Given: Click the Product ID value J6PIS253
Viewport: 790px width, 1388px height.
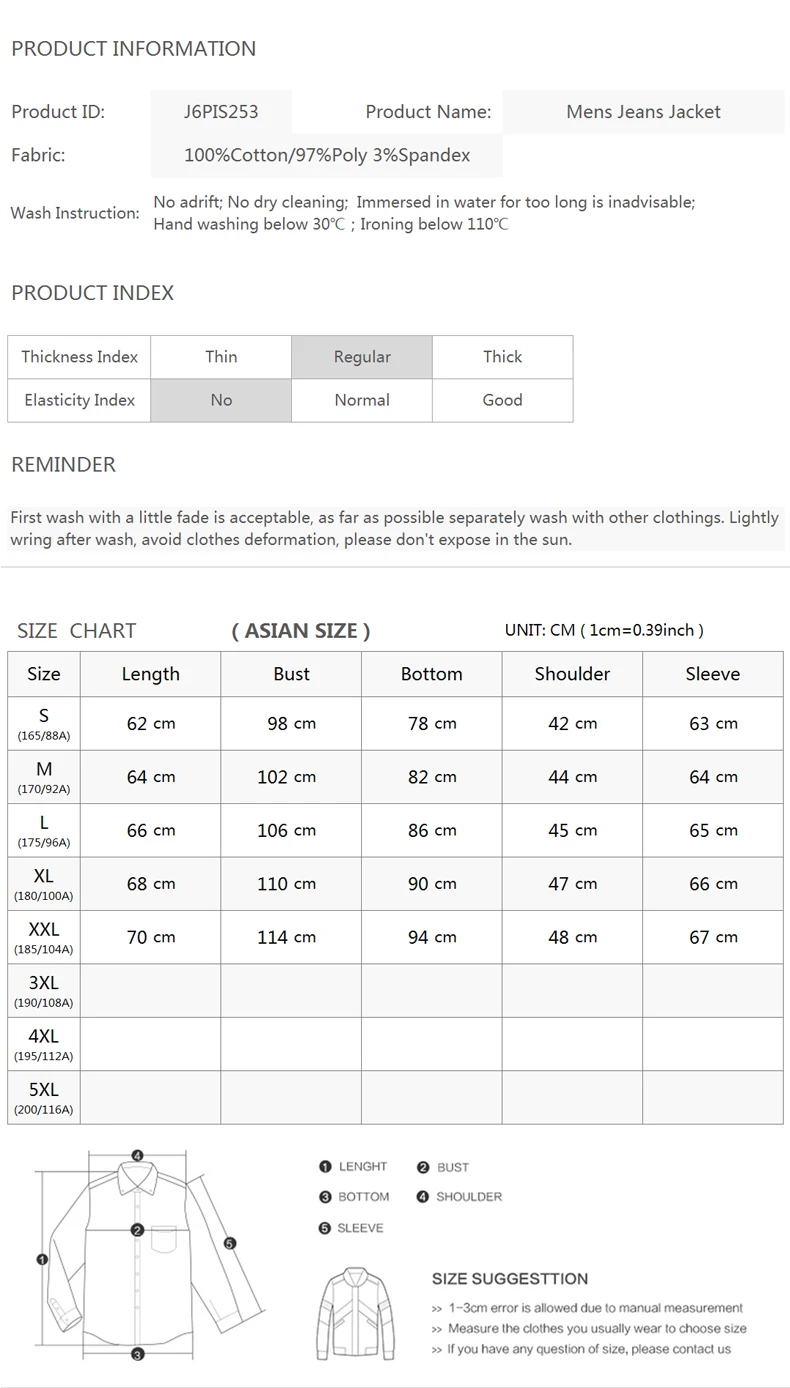Looking at the screenshot, I should 221,112.
